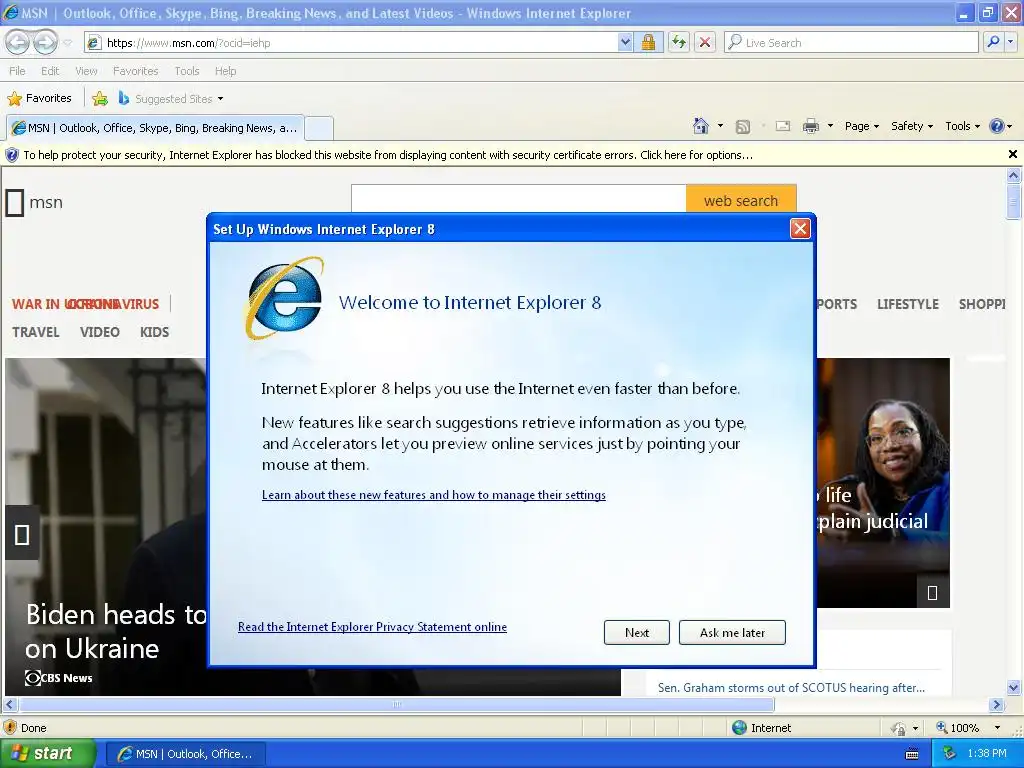This screenshot has width=1024, height=768.
Task: Open the File menu
Action: (x=18, y=71)
